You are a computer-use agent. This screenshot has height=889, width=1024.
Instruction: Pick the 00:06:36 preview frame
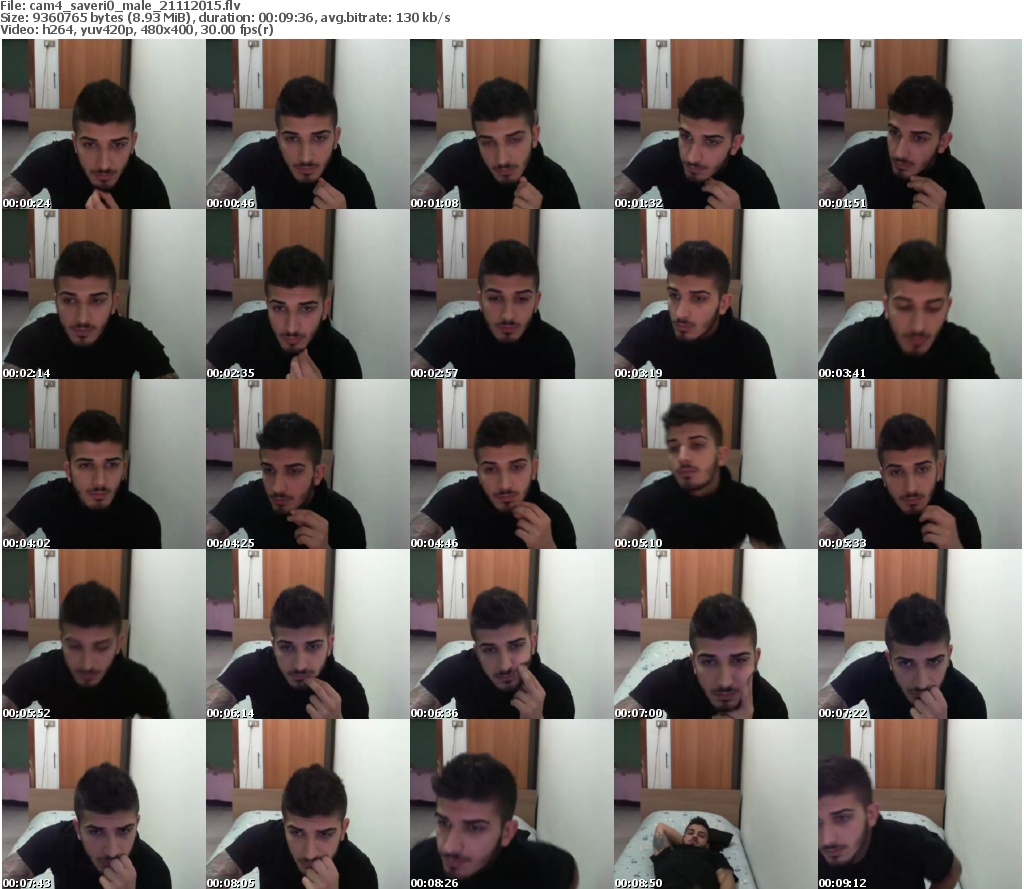coord(511,634)
